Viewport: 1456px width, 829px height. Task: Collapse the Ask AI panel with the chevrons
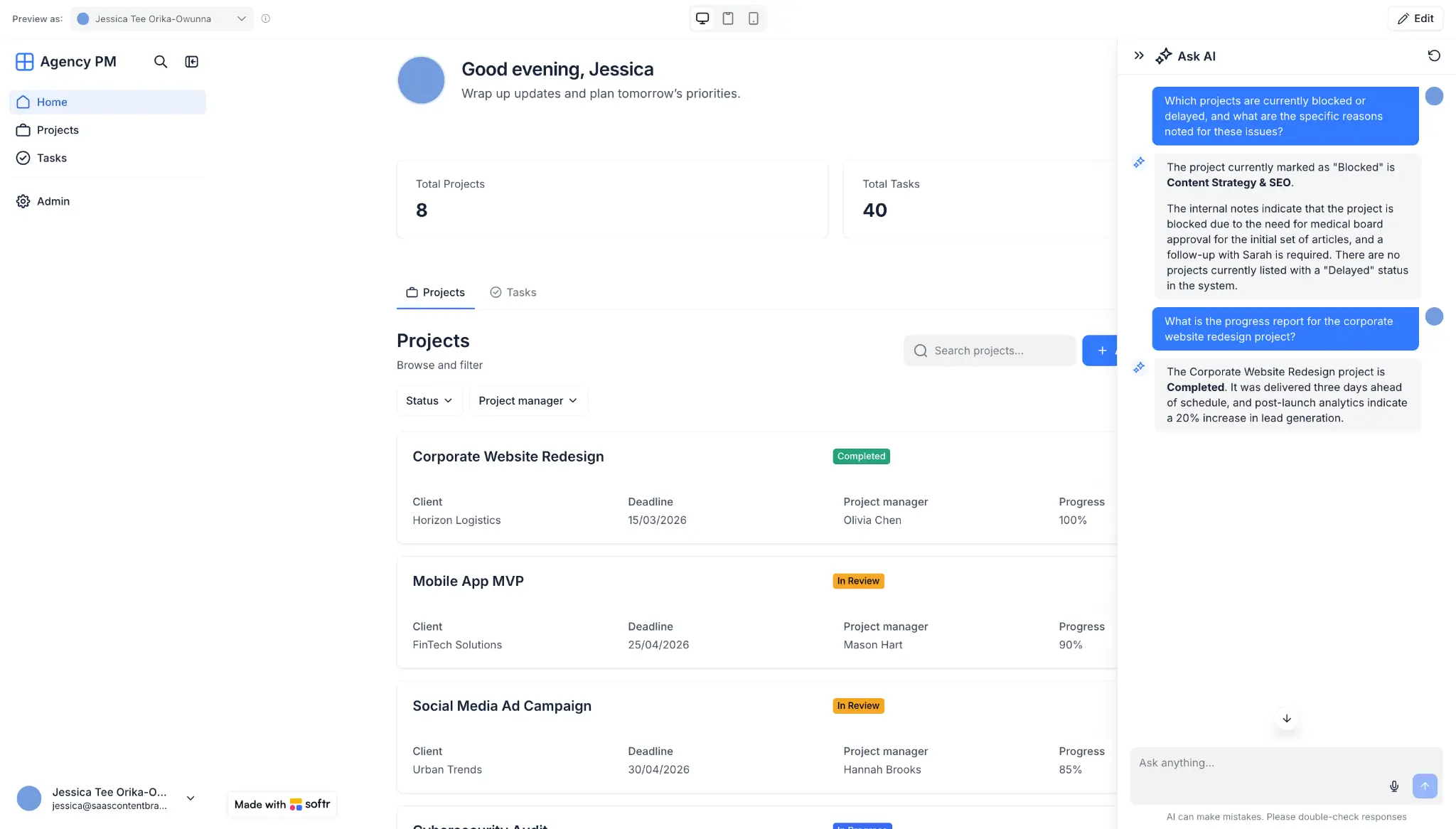point(1138,54)
